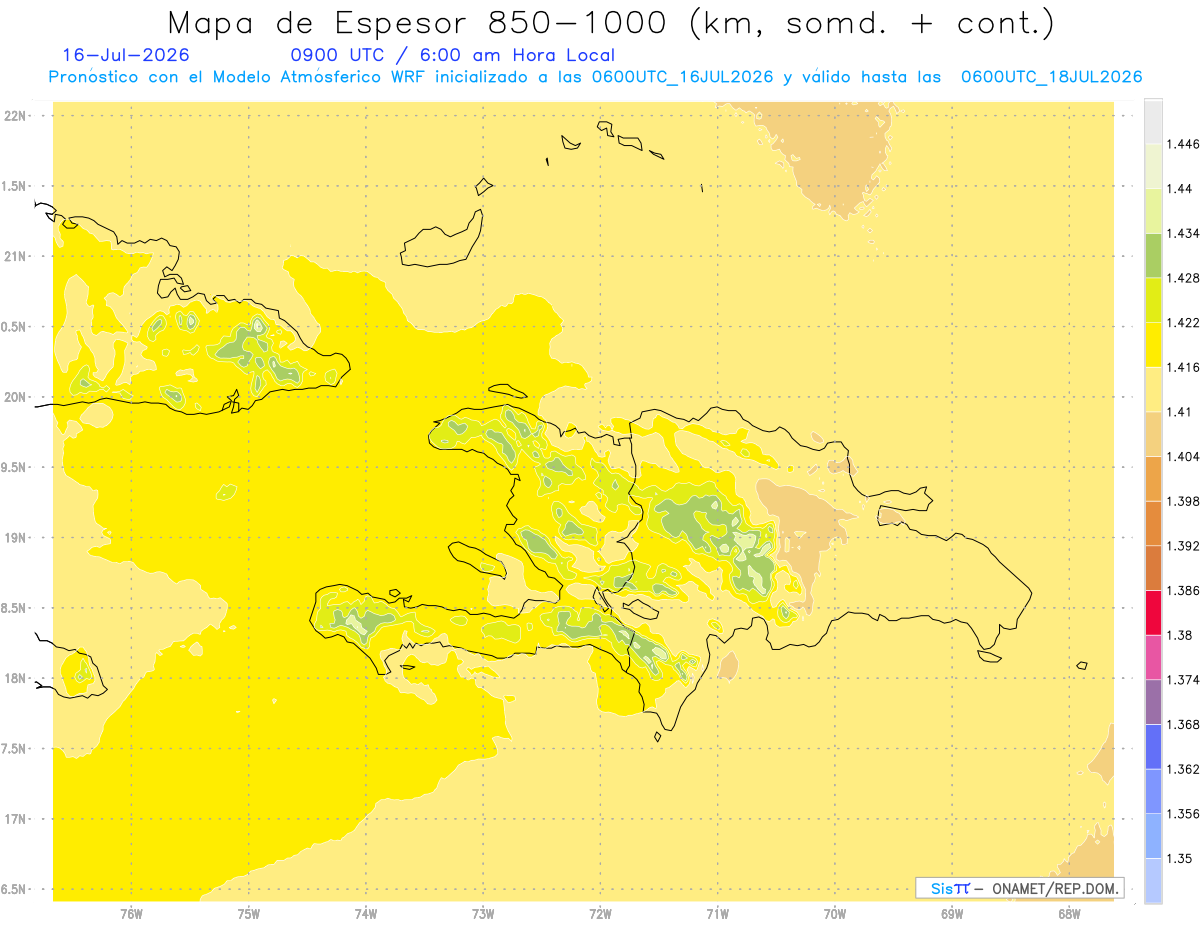Click the '17N' latitude label
The width and height of the screenshot is (1200, 927).
(15, 820)
